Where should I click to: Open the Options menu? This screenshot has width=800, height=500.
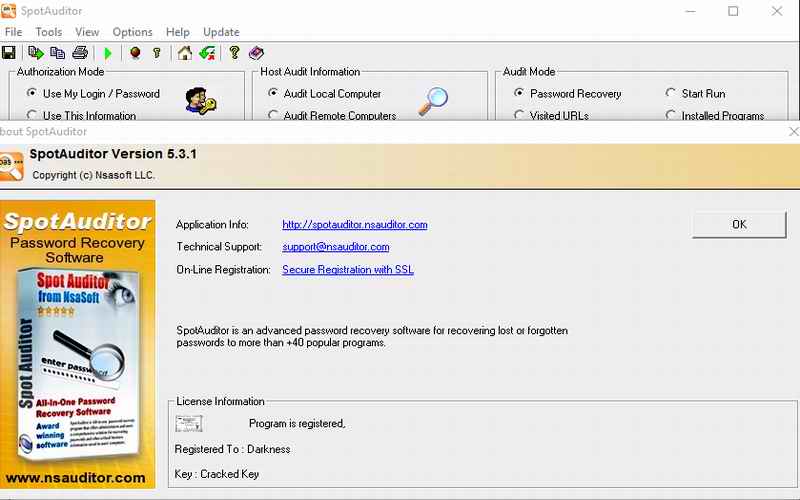132,32
